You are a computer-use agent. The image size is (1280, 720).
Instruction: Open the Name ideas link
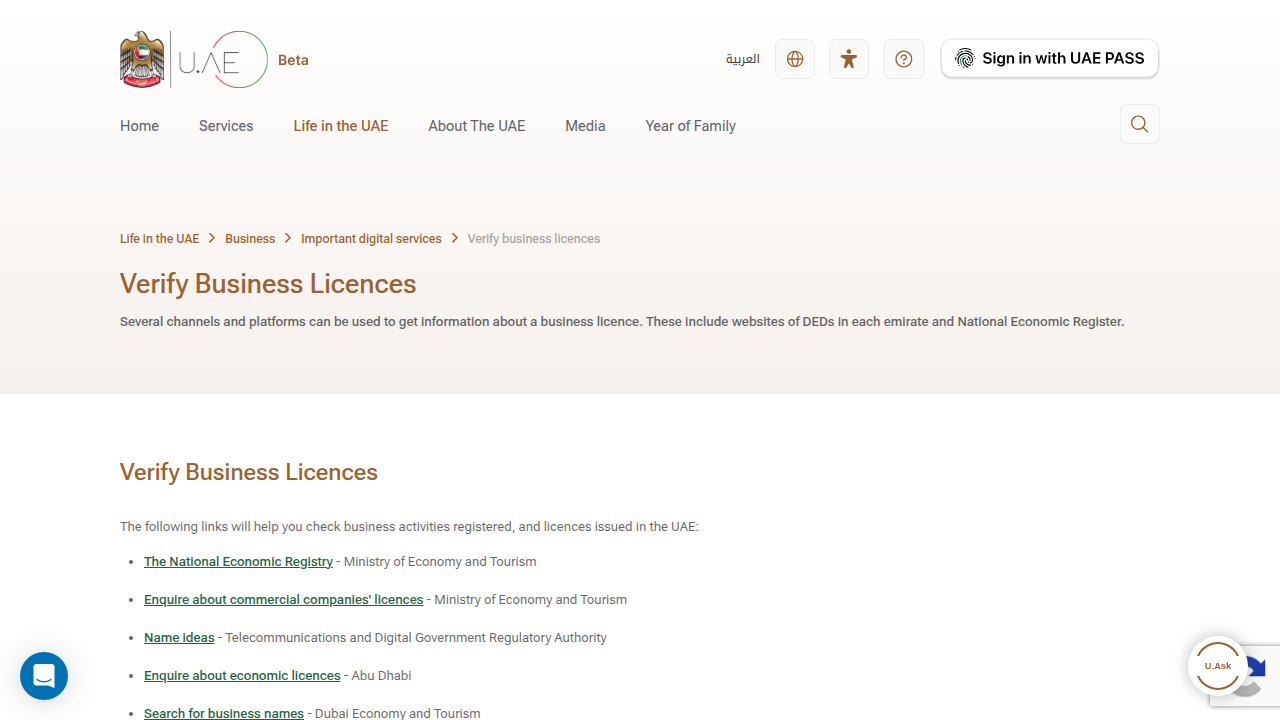pyautogui.click(x=179, y=638)
